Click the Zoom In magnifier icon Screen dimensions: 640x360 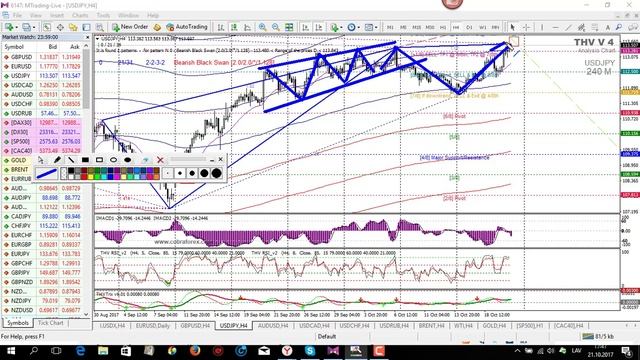tap(262, 27)
